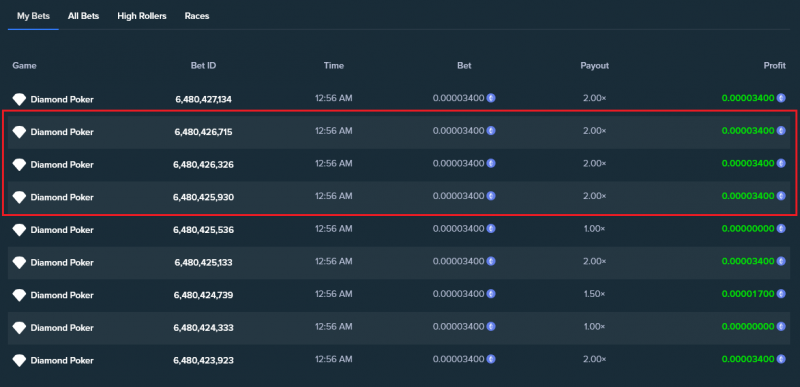Click Profit coin icon in row 6,480,425,133
This screenshot has height=387, width=800.
pyautogui.click(x=781, y=261)
